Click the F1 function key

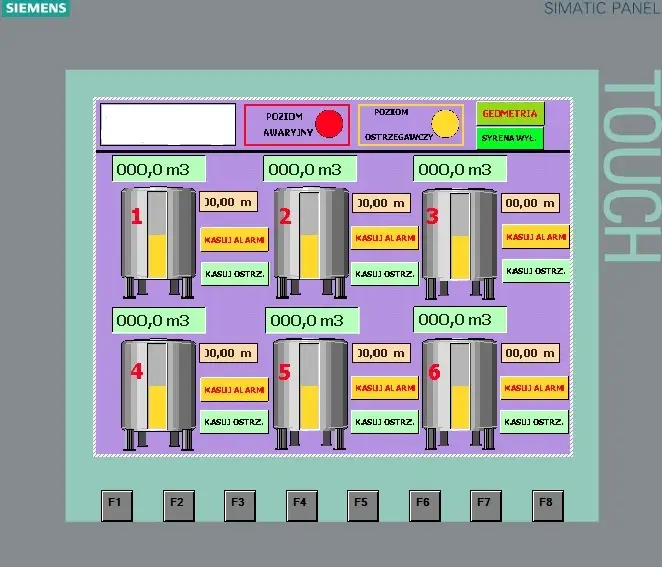point(117,505)
